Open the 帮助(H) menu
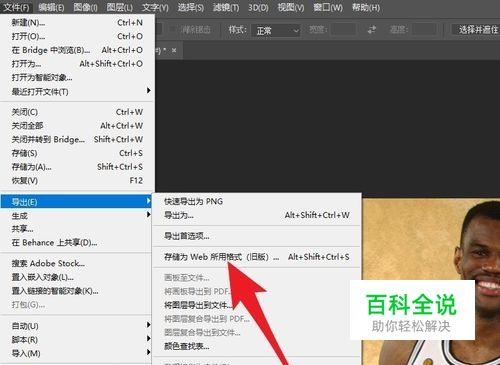 coord(366,7)
